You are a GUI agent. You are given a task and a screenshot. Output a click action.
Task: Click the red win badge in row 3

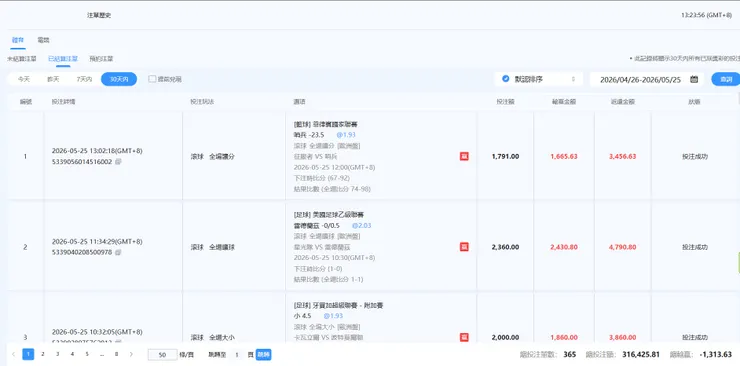coord(464,337)
